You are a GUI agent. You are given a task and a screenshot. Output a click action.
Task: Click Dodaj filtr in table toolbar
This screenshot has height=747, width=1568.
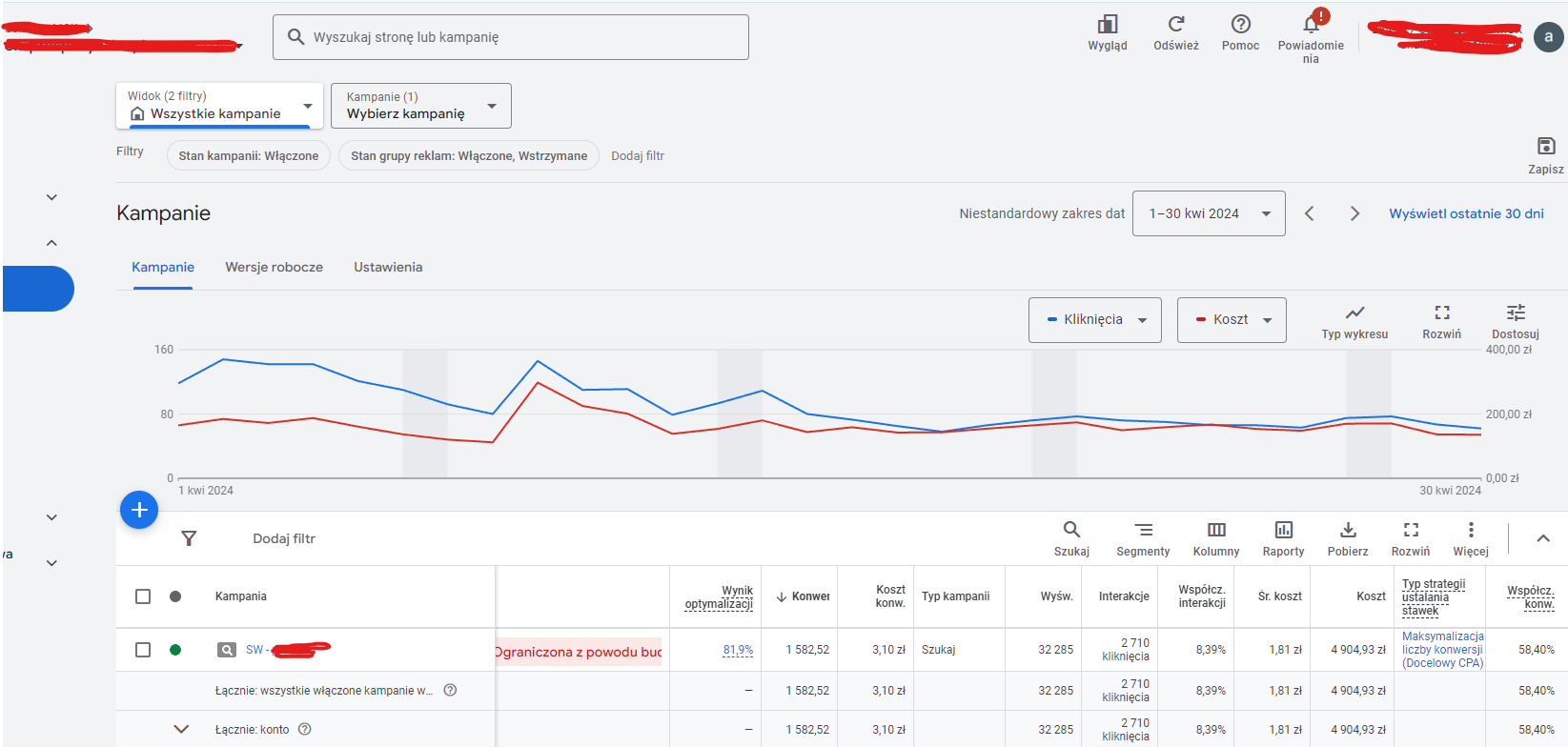click(x=284, y=538)
